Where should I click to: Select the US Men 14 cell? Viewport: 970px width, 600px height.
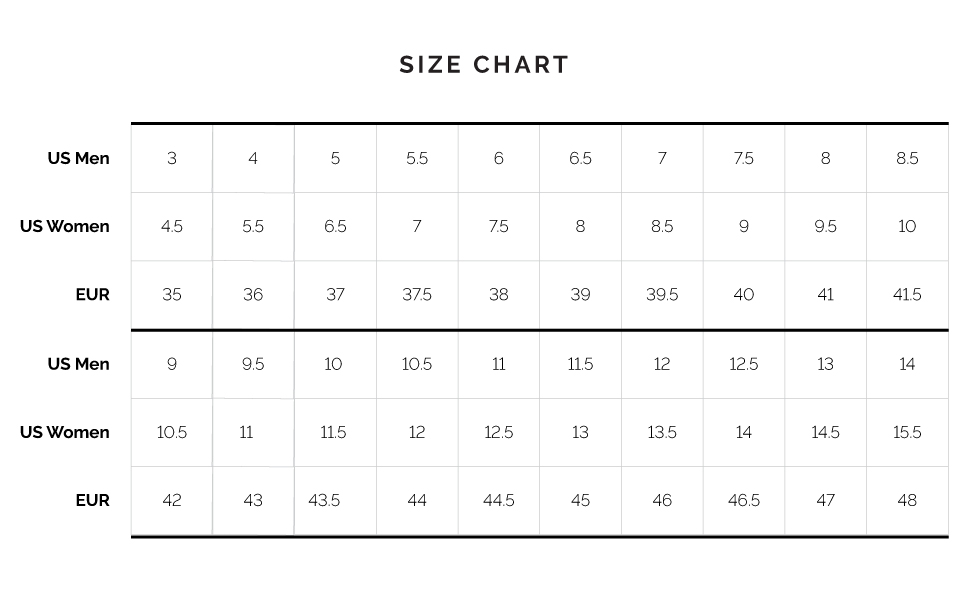pyautogui.click(x=907, y=365)
